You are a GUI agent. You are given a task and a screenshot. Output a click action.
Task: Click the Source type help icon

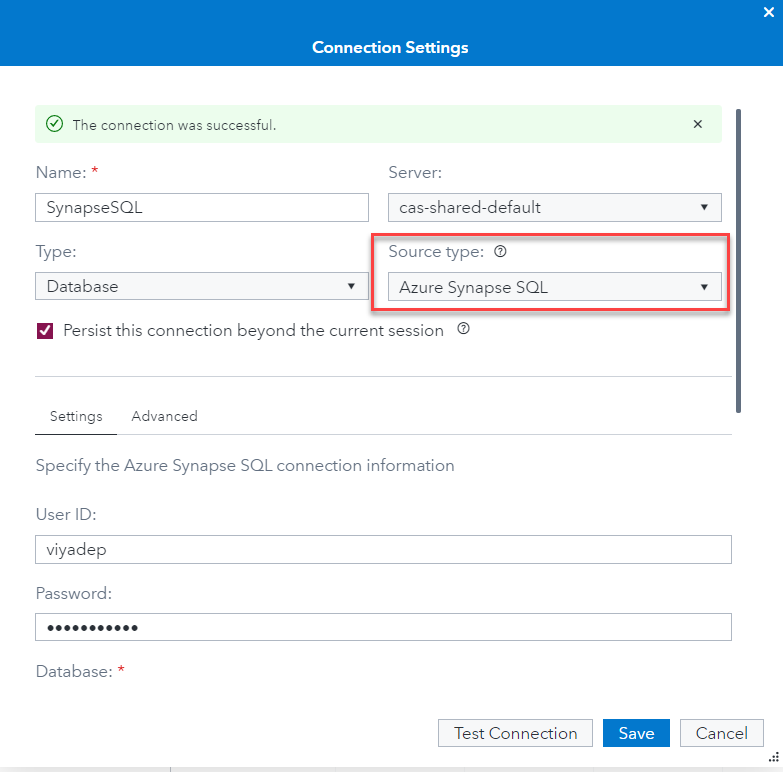(500, 252)
